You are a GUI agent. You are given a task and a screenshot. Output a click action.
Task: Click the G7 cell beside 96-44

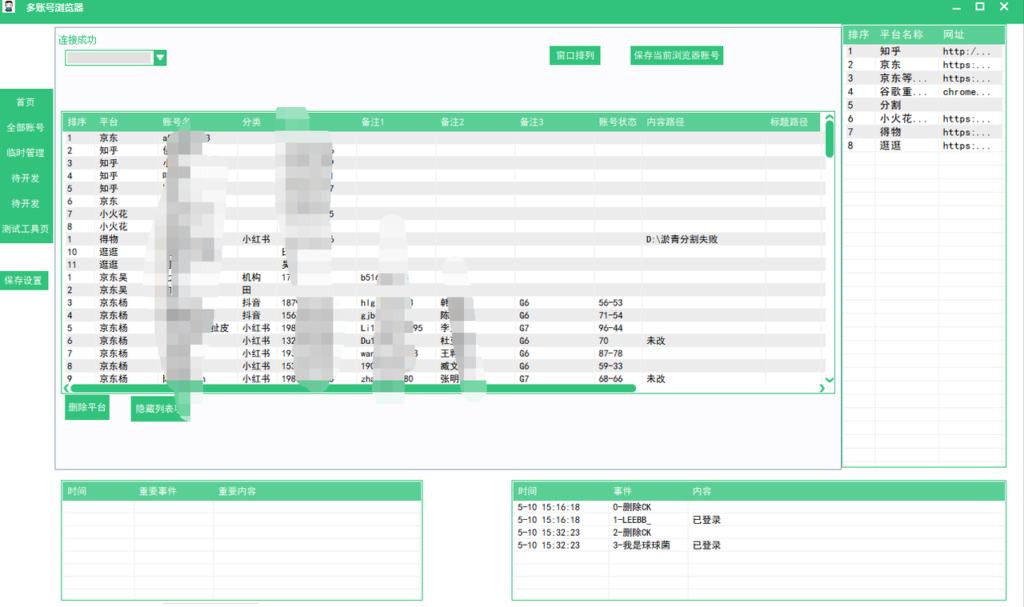click(x=524, y=328)
